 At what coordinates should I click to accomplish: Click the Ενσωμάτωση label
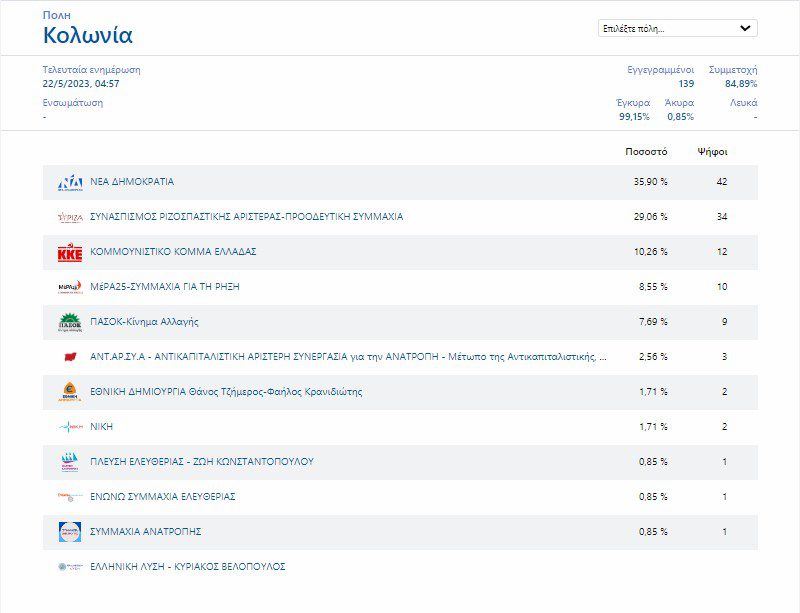coord(72,103)
